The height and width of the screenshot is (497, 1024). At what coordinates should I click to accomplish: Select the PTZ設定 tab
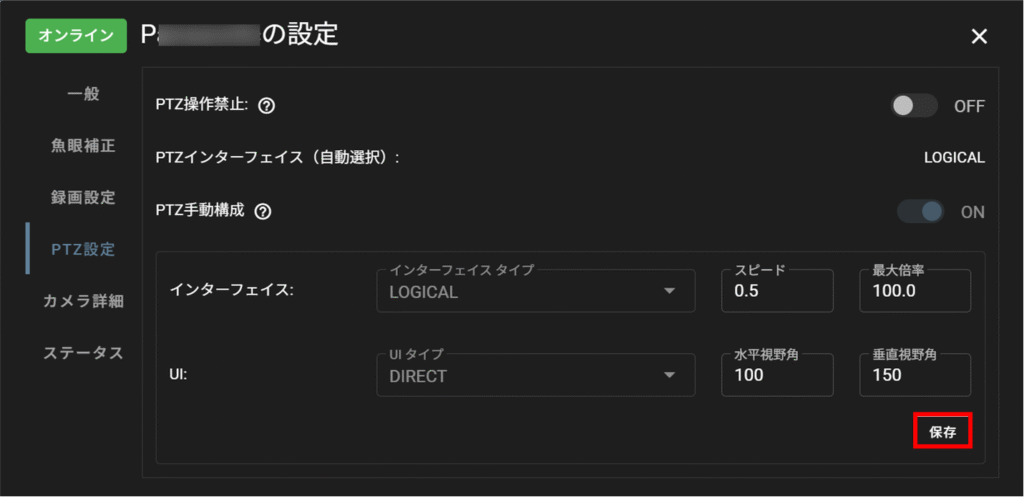click(x=84, y=249)
